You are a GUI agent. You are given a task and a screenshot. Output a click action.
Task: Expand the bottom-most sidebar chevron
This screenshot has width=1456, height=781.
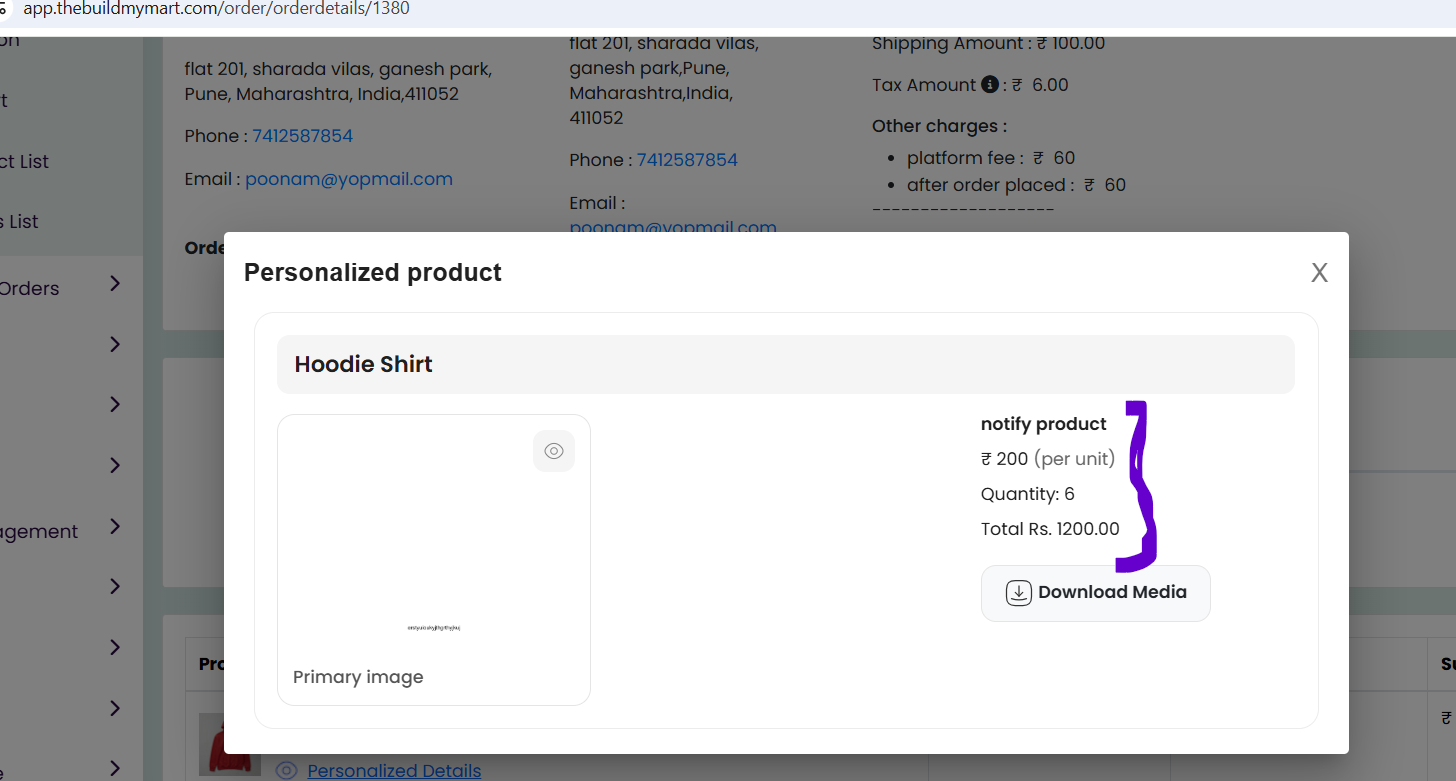115,768
